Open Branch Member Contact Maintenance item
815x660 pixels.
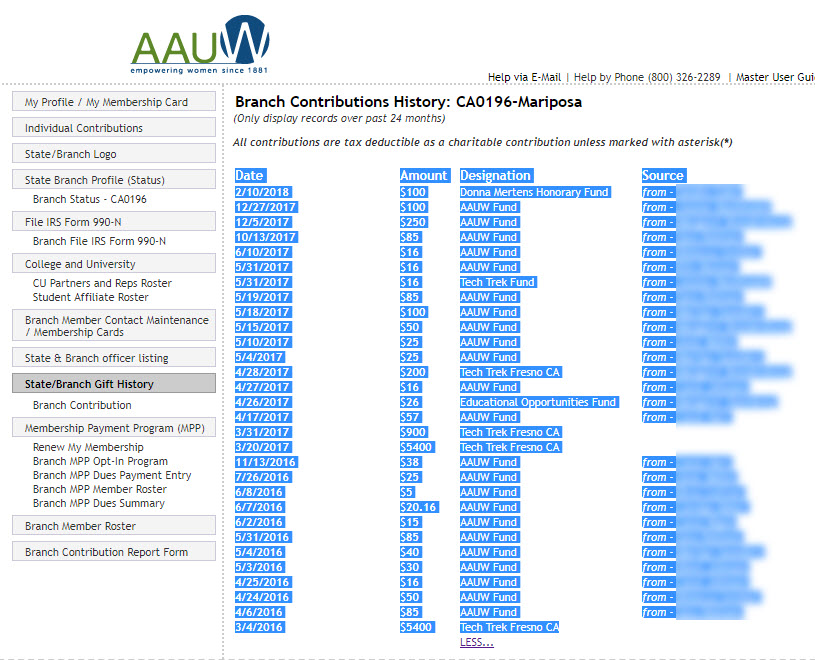click(114, 326)
